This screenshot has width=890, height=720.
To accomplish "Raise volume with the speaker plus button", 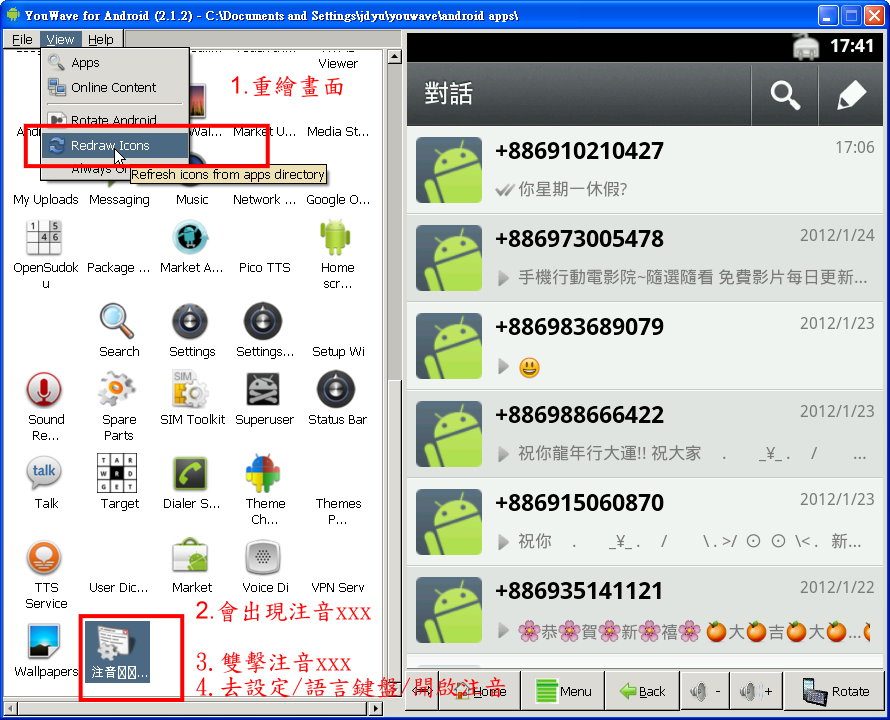I will coord(755,691).
